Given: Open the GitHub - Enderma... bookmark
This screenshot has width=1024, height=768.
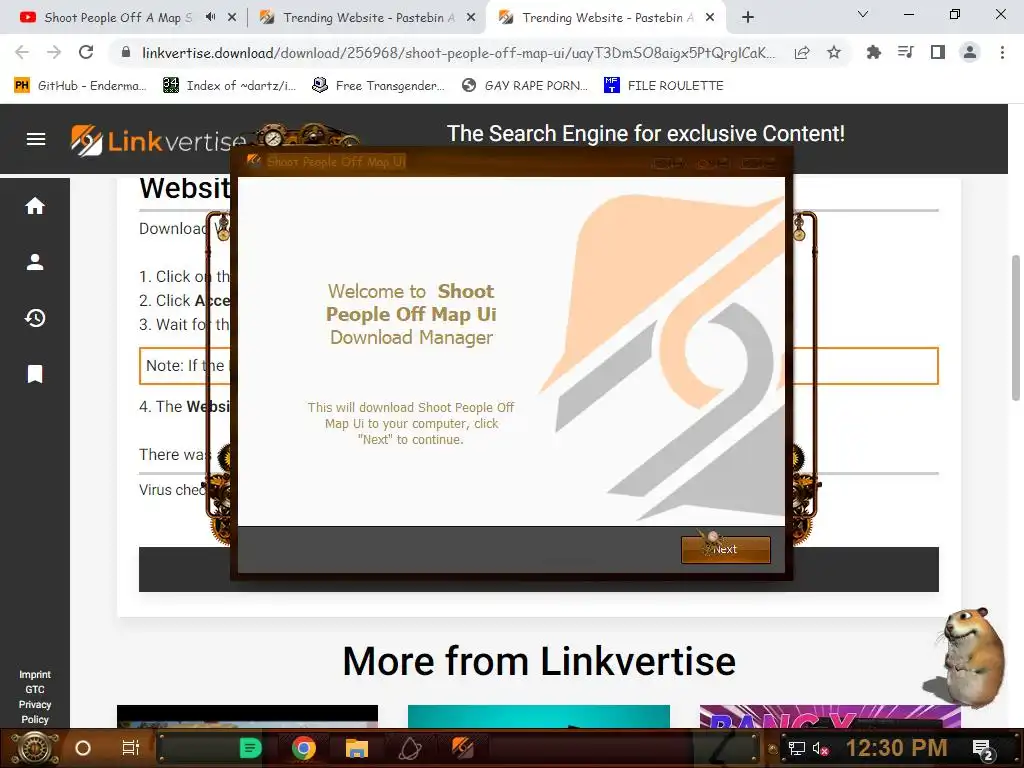Looking at the screenshot, I should (x=80, y=86).
